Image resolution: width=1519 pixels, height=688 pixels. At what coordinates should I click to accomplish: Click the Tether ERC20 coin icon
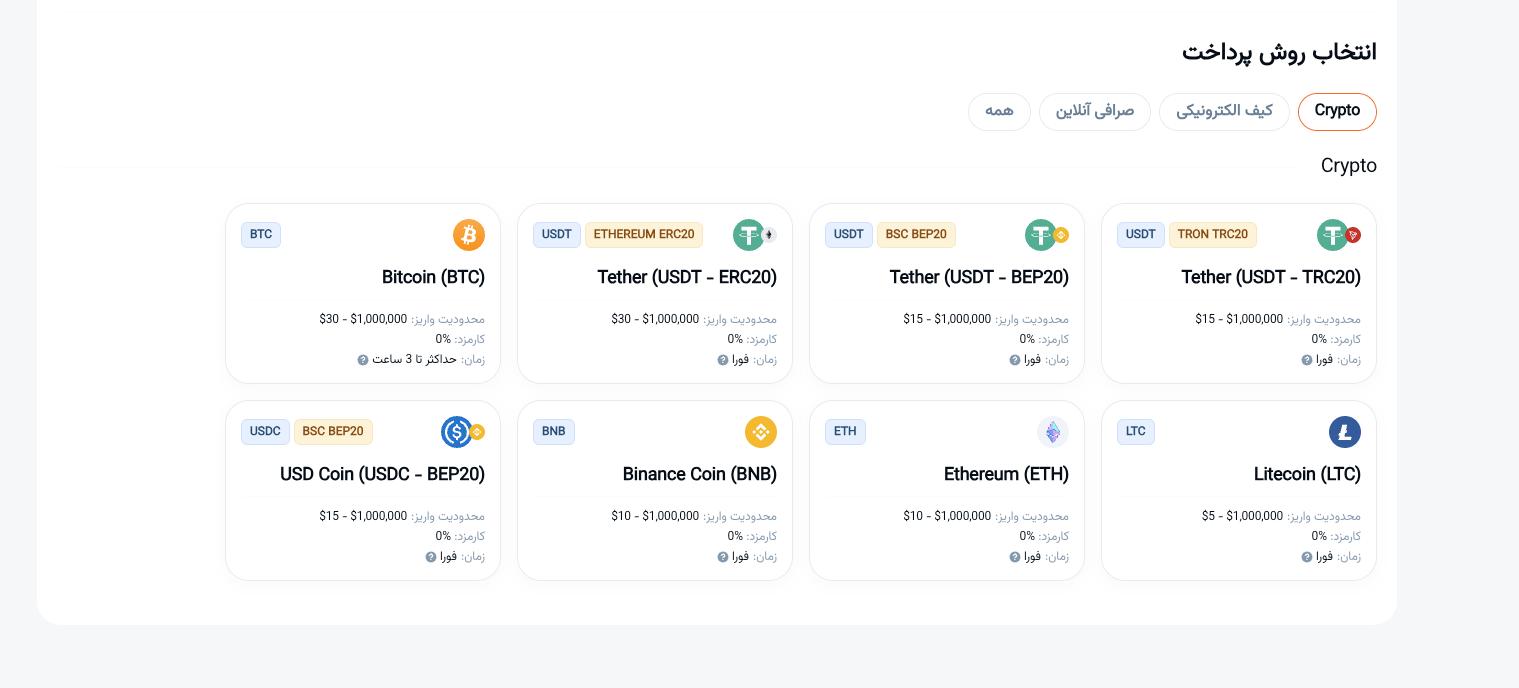(x=749, y=235)
